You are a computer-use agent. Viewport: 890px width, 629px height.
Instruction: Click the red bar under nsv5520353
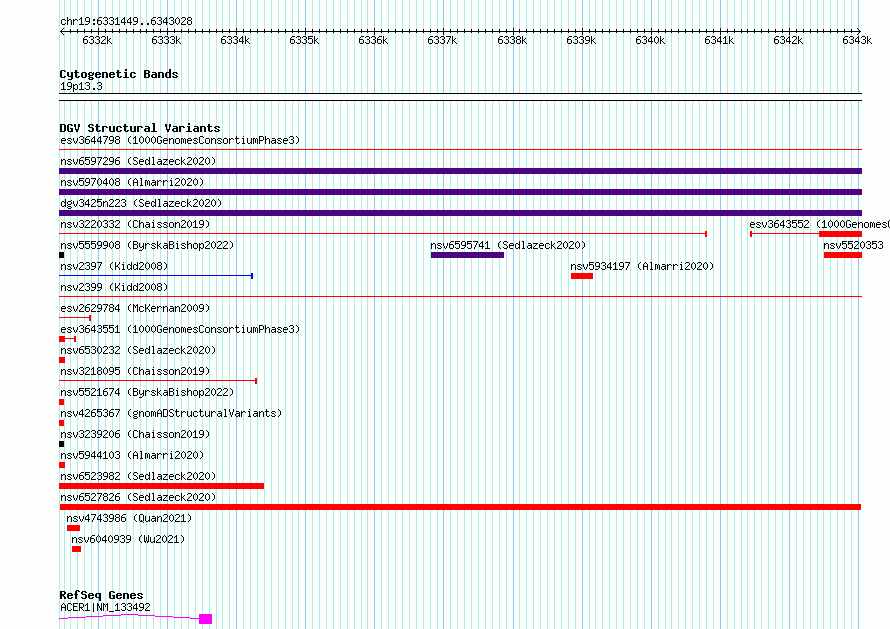point(843,255)
